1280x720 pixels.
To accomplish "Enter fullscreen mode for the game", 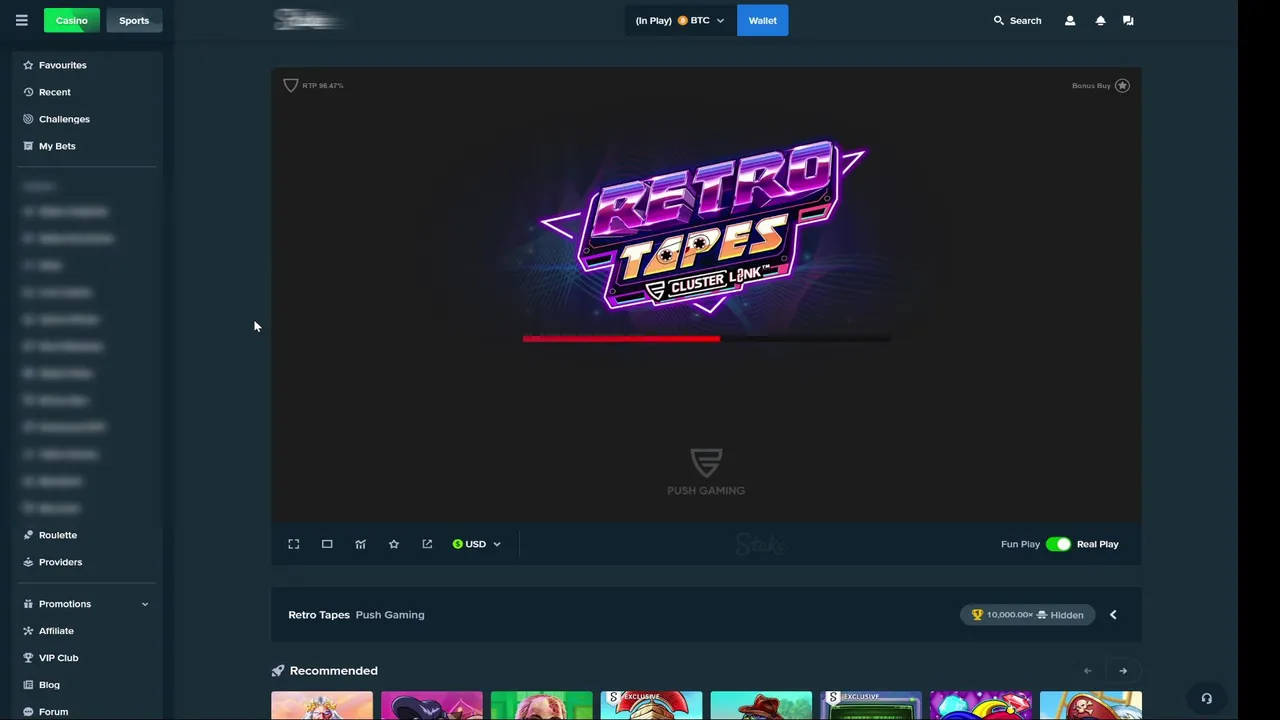I will [294, 544].
